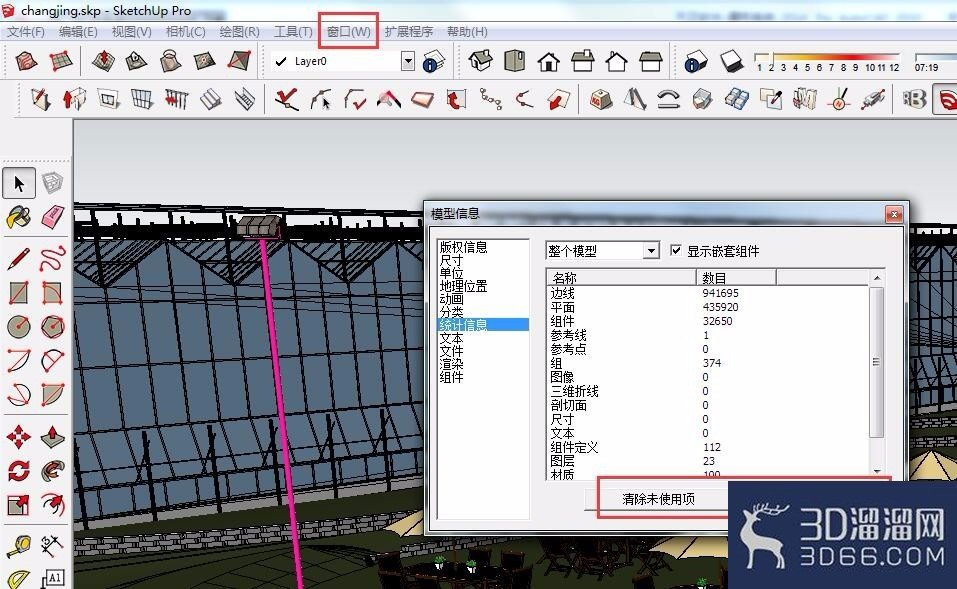Open the 扩展程序 menu
Image resolution: width=957 pixels, height=589 pixels.
[x=408, y=32]
